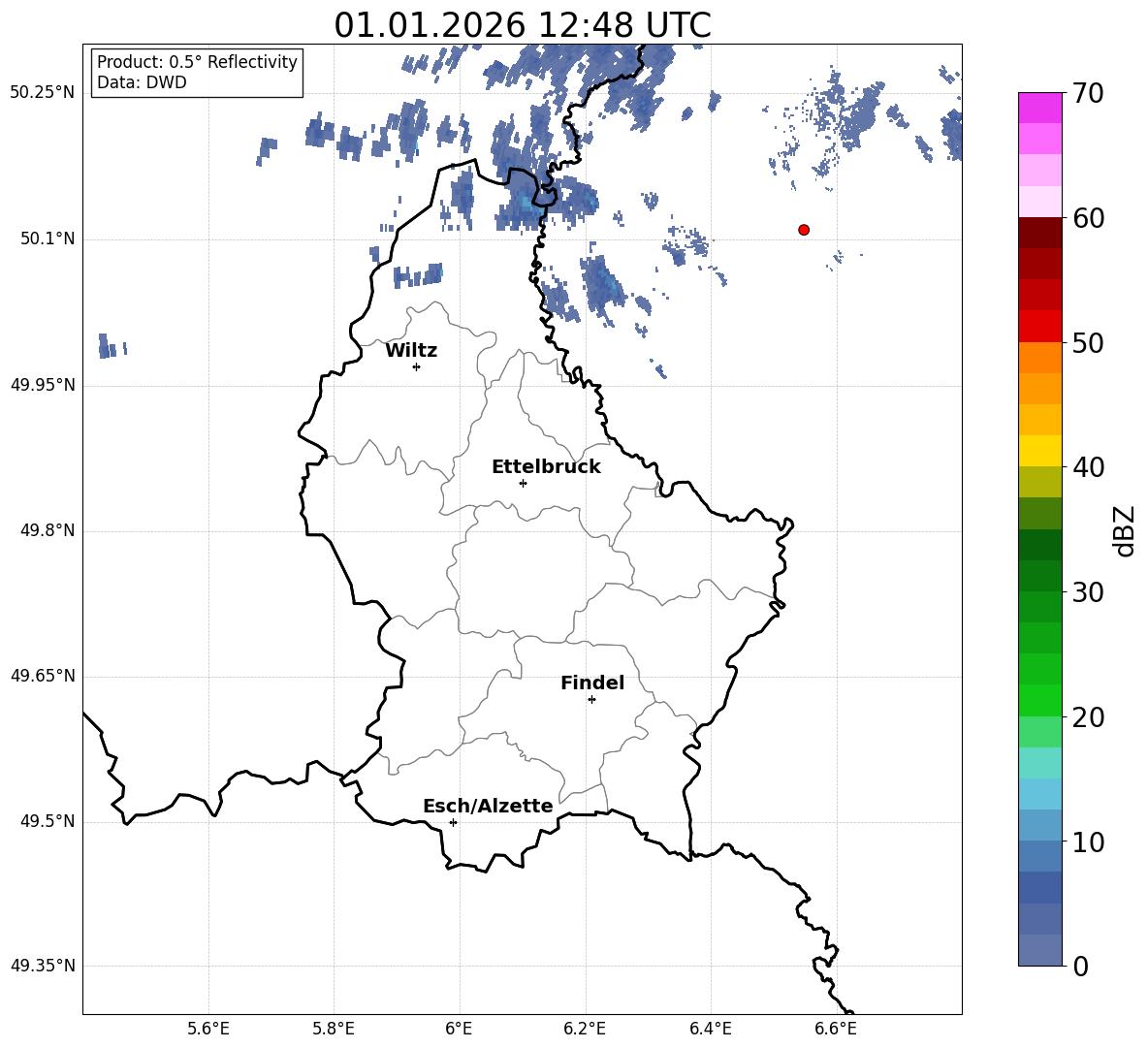Click the 20 tick label on colorbar

(x=1088, y=717)
